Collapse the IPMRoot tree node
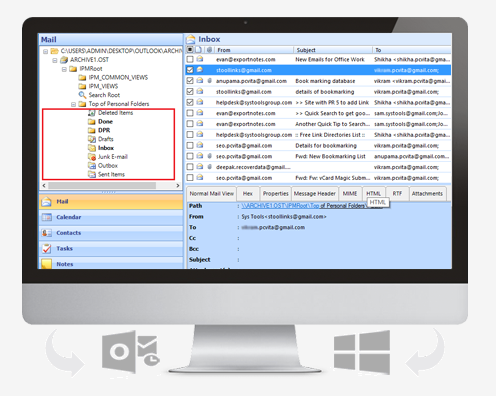496x396 pixels. tap(64, 69)
